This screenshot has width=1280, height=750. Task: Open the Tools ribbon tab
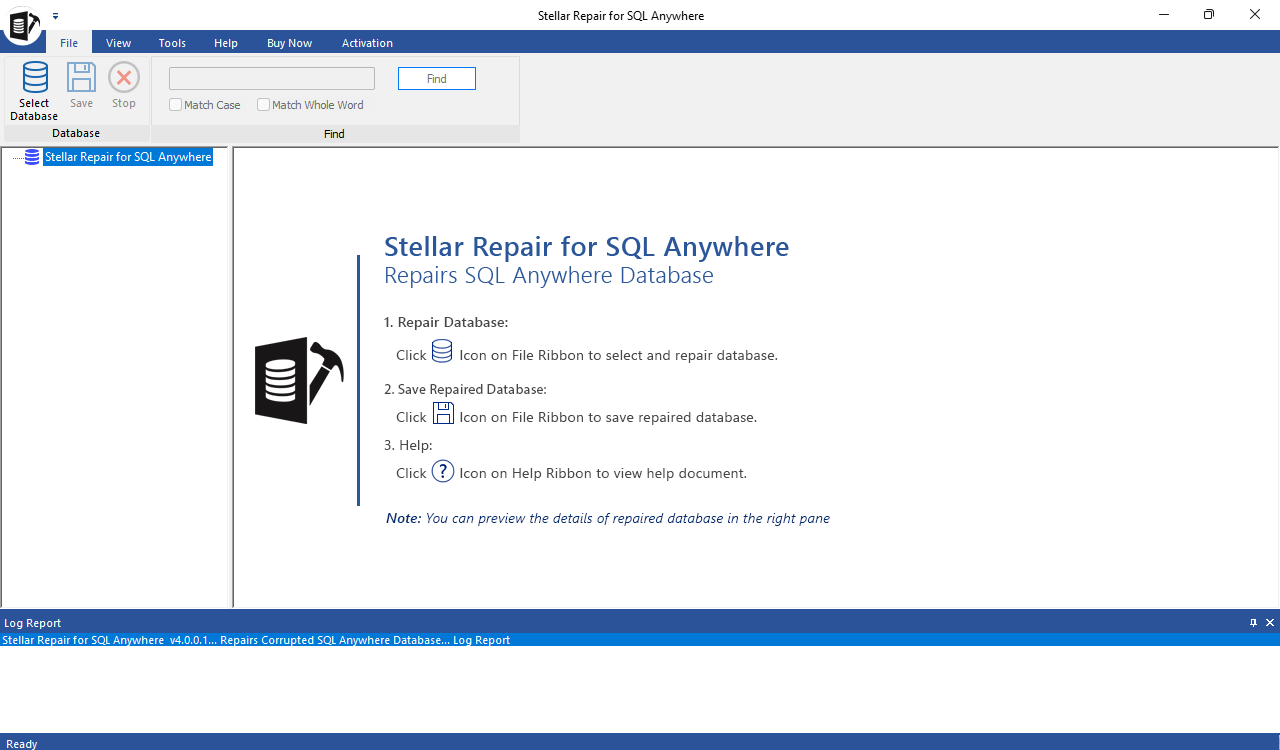(x=172, y=43)
